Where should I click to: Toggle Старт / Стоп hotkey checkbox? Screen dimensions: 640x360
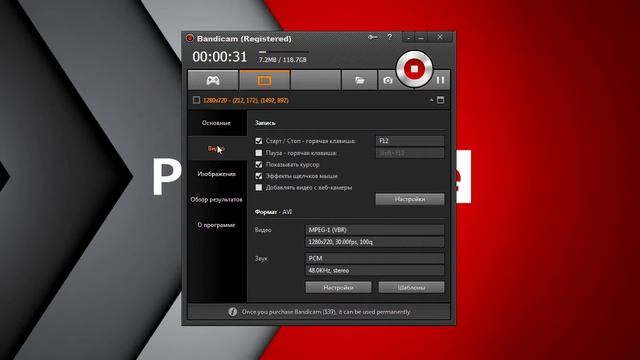259,141
